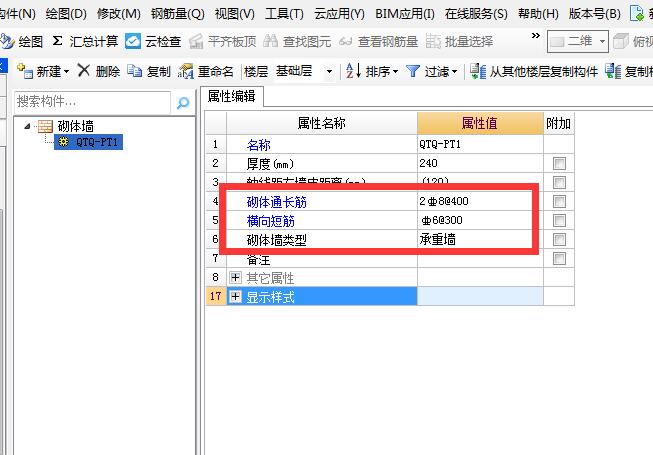Toggle 附加 checkbox for row 3
Screen dimensions: 653x455
559,182
